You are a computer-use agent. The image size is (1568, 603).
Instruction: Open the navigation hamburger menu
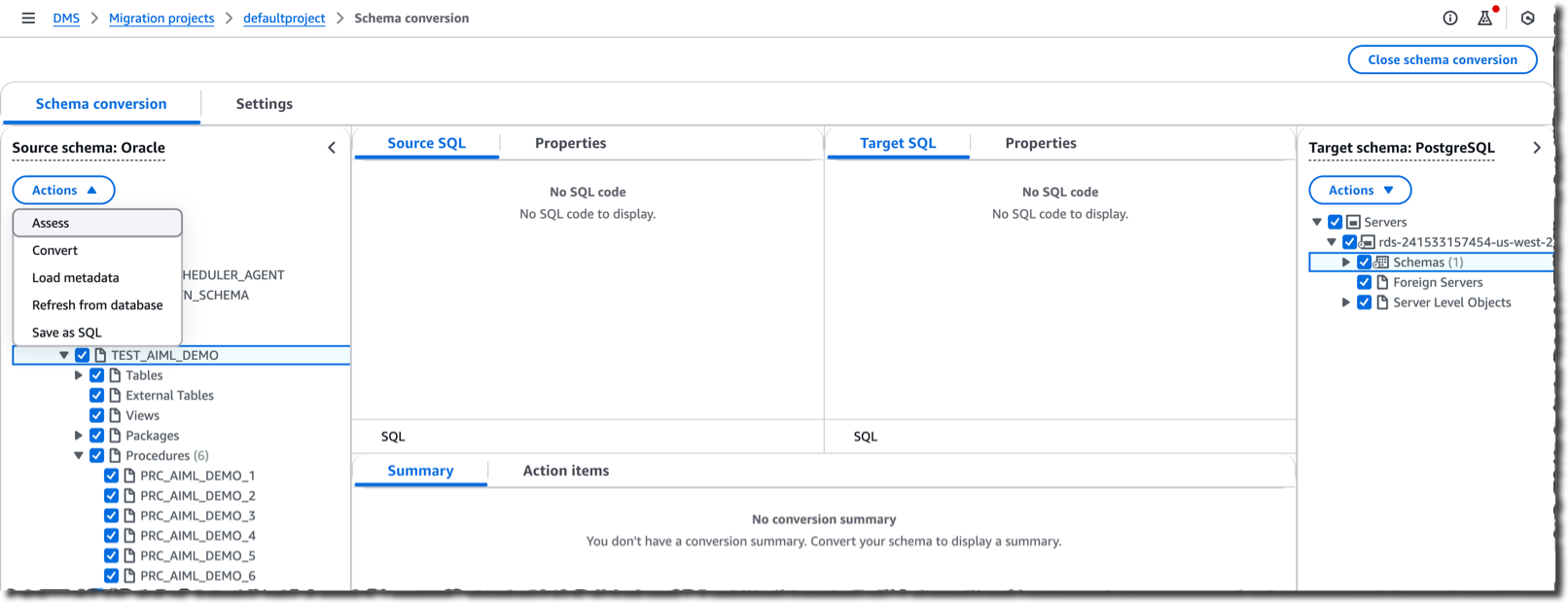[28, 17]
